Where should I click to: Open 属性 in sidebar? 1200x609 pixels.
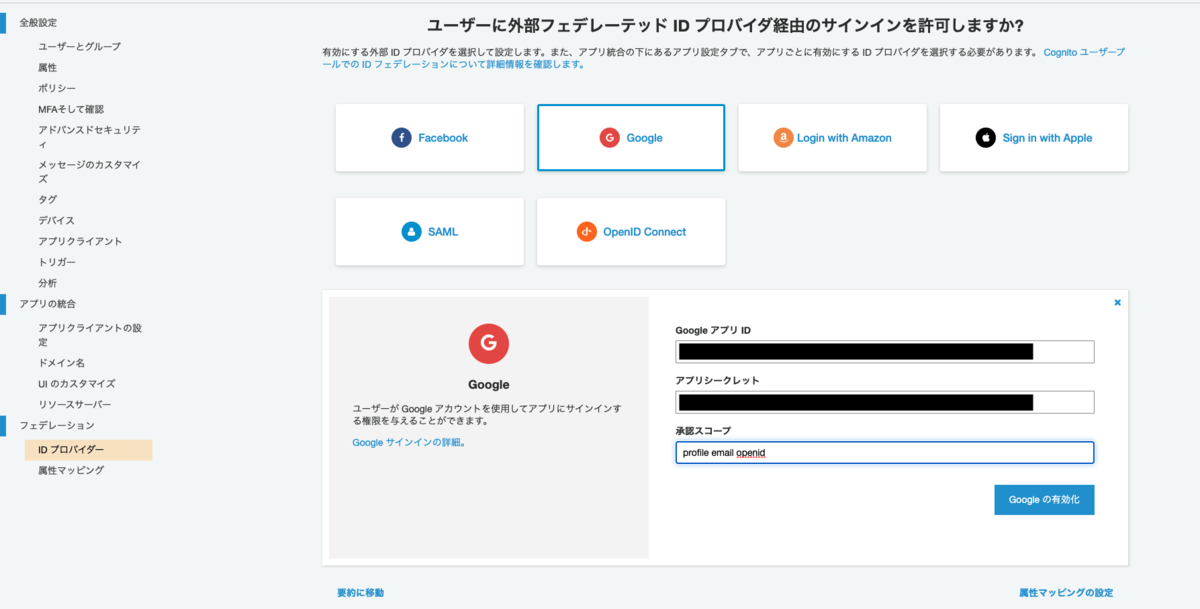(x=47, y=68)
